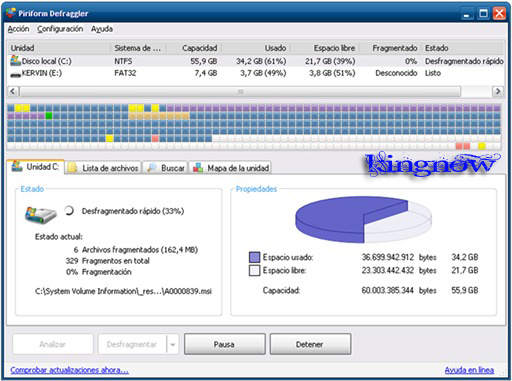512x381 pixels.
Task: Open the Ayuda menu
Action: (102, 29)
